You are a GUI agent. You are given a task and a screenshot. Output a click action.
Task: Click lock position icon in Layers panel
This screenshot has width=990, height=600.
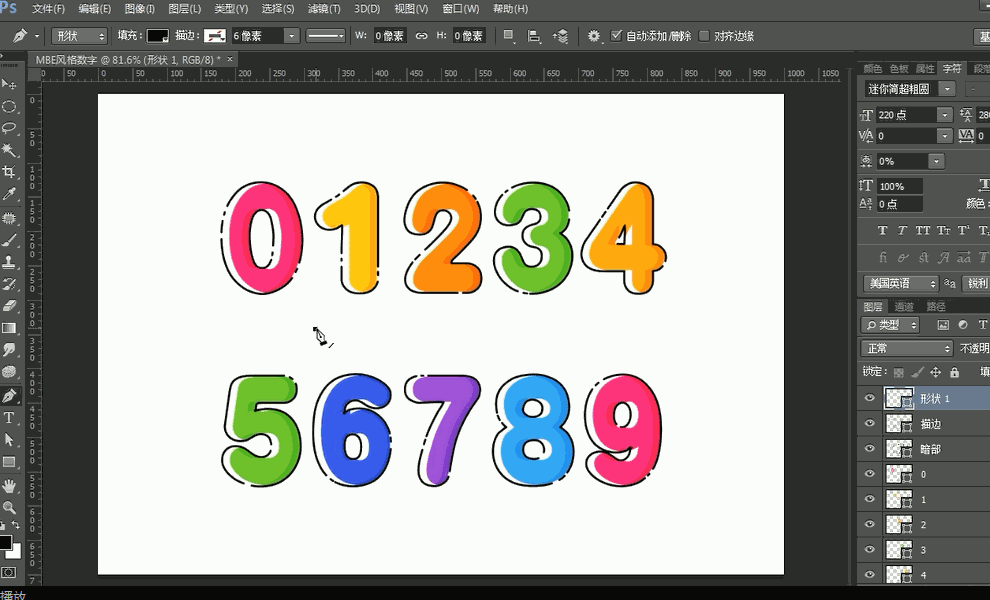(x=936, y=372)
